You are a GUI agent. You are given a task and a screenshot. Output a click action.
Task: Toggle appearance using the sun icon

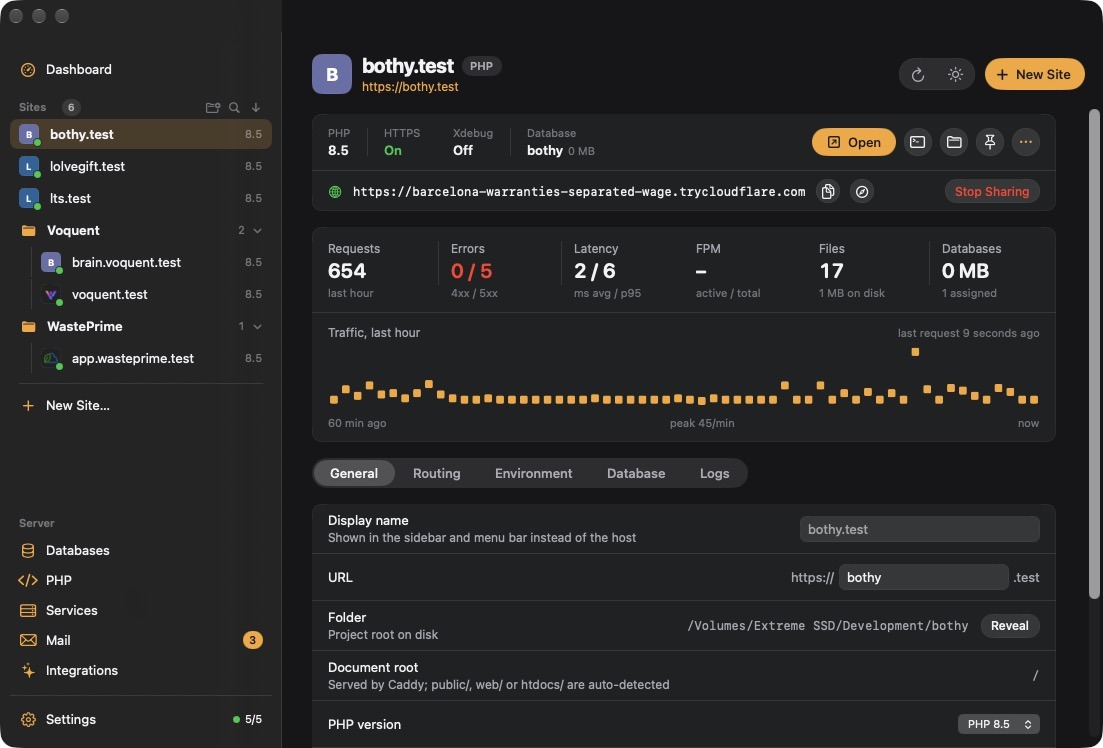955,75
